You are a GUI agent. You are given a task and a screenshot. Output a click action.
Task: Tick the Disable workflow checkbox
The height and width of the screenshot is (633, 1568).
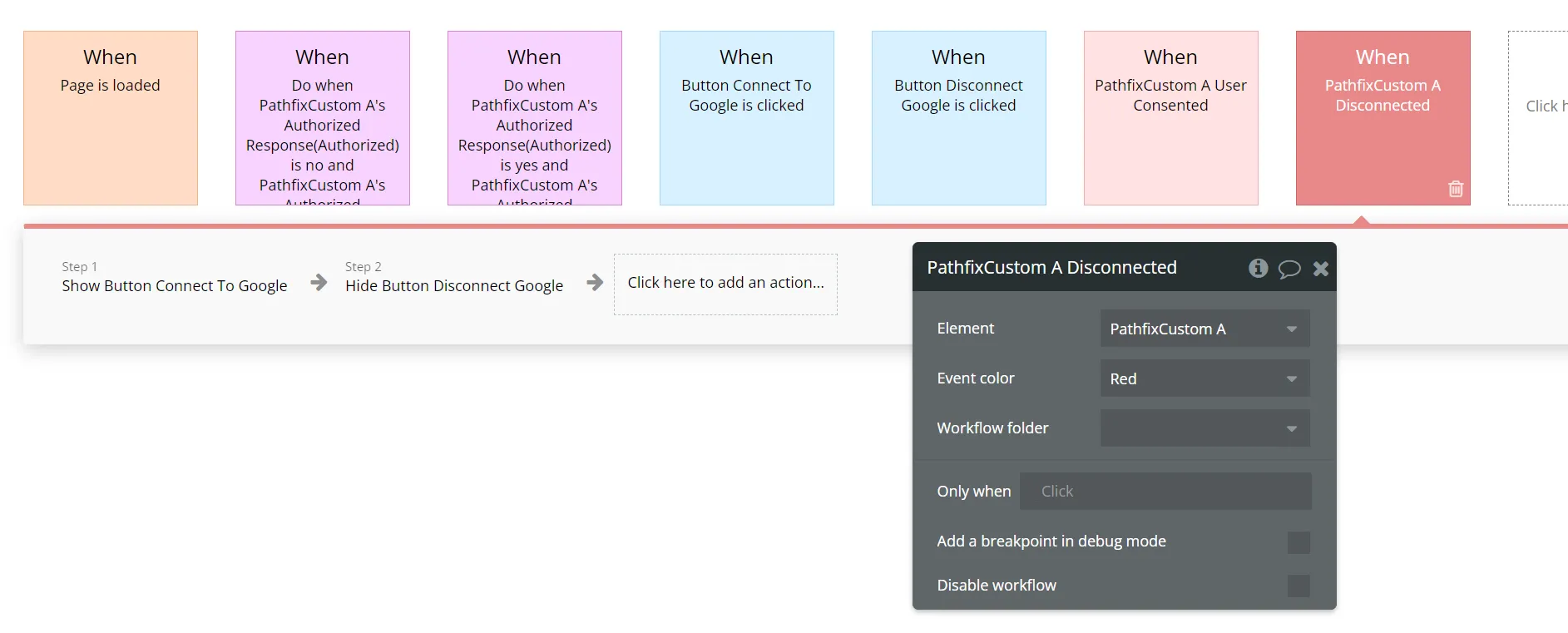click(x=1298, y=586)
